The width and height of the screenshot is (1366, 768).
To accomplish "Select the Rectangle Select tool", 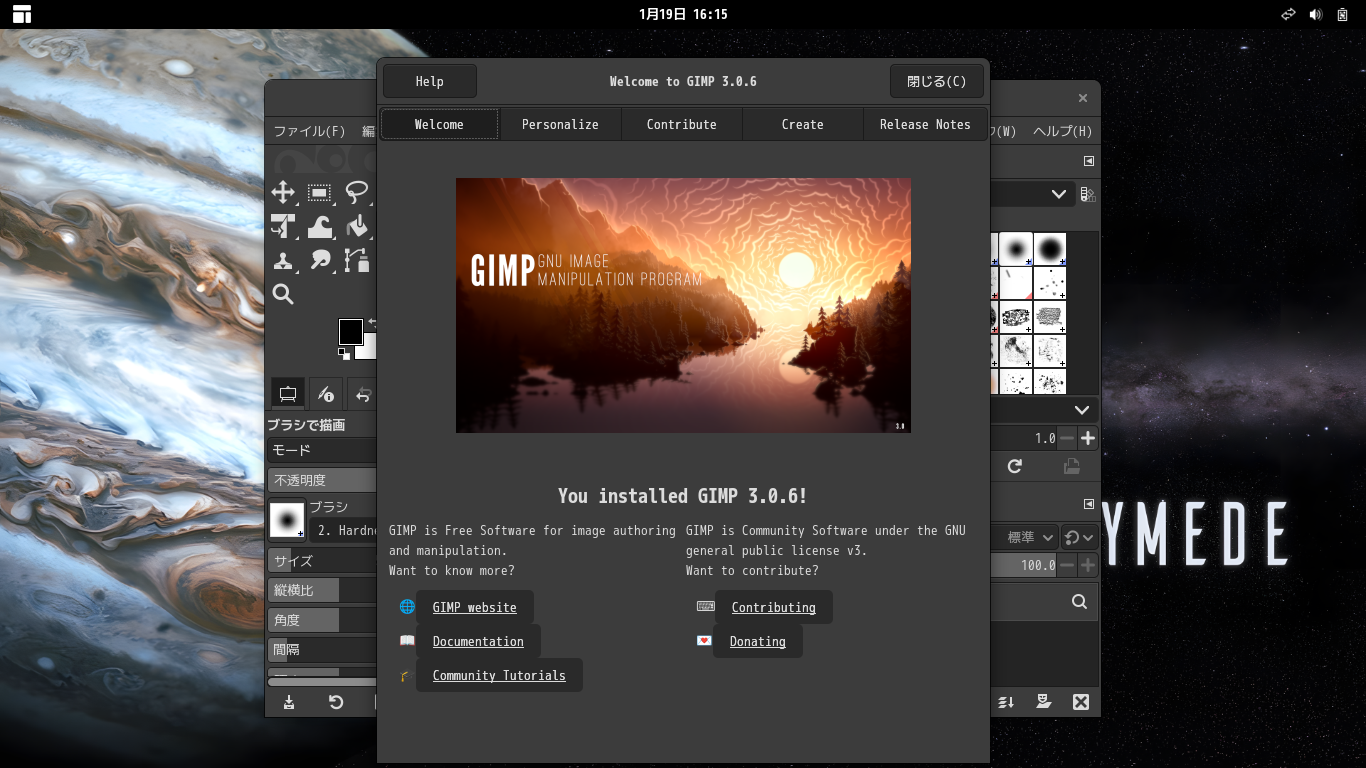I will point(320,192).
